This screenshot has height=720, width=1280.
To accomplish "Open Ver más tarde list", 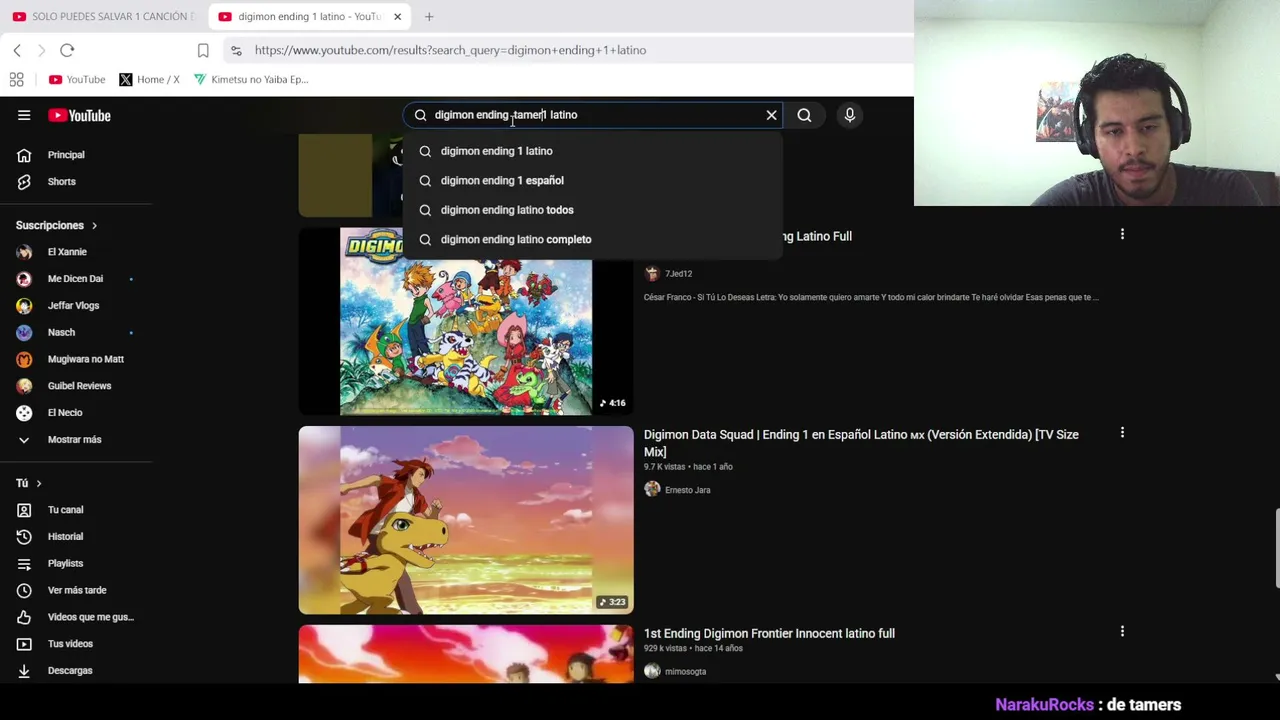I will [76, 591].
